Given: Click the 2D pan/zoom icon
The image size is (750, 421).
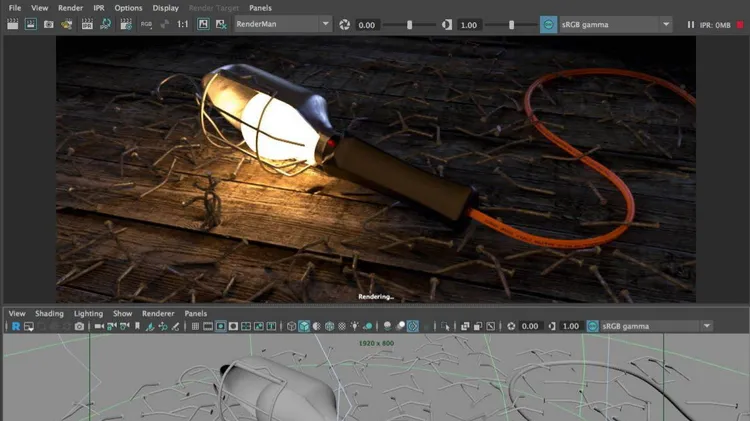Looking at the screenshot, I should (x=163, y=326).
